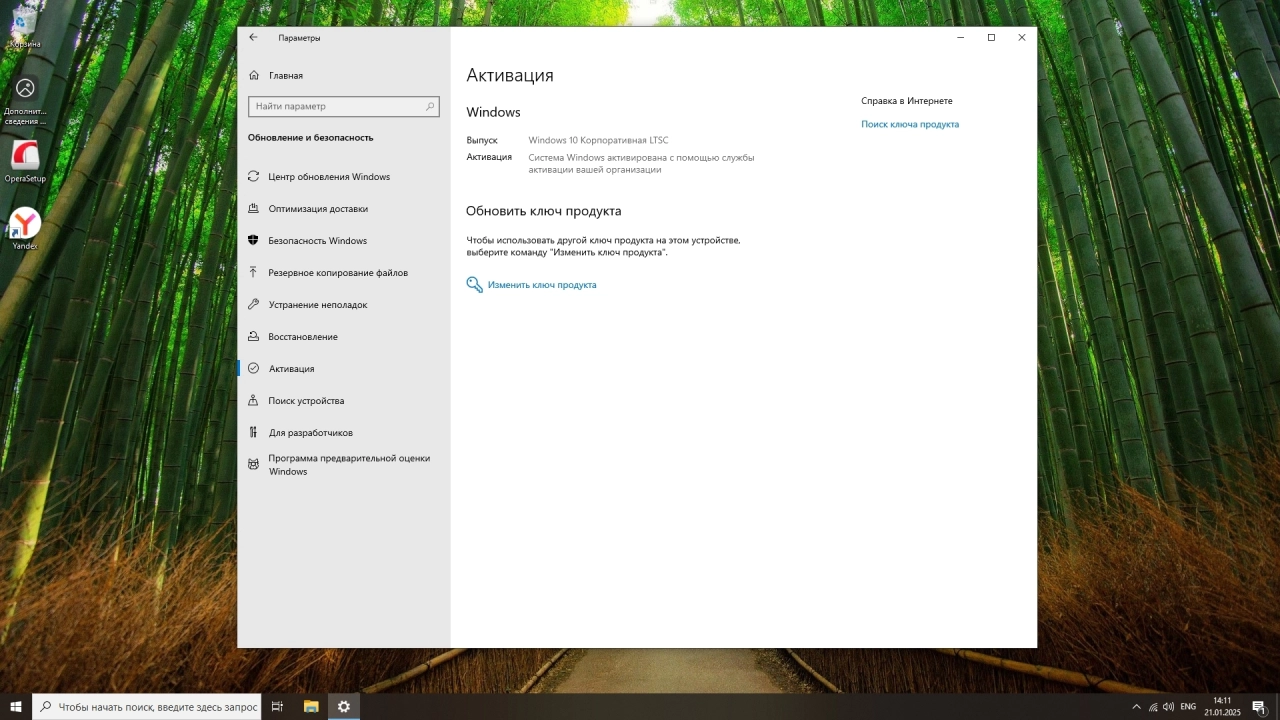The image size is (1280, 720).
Task: Click the back arrow in Settings header
Action: tap(253, 37)
